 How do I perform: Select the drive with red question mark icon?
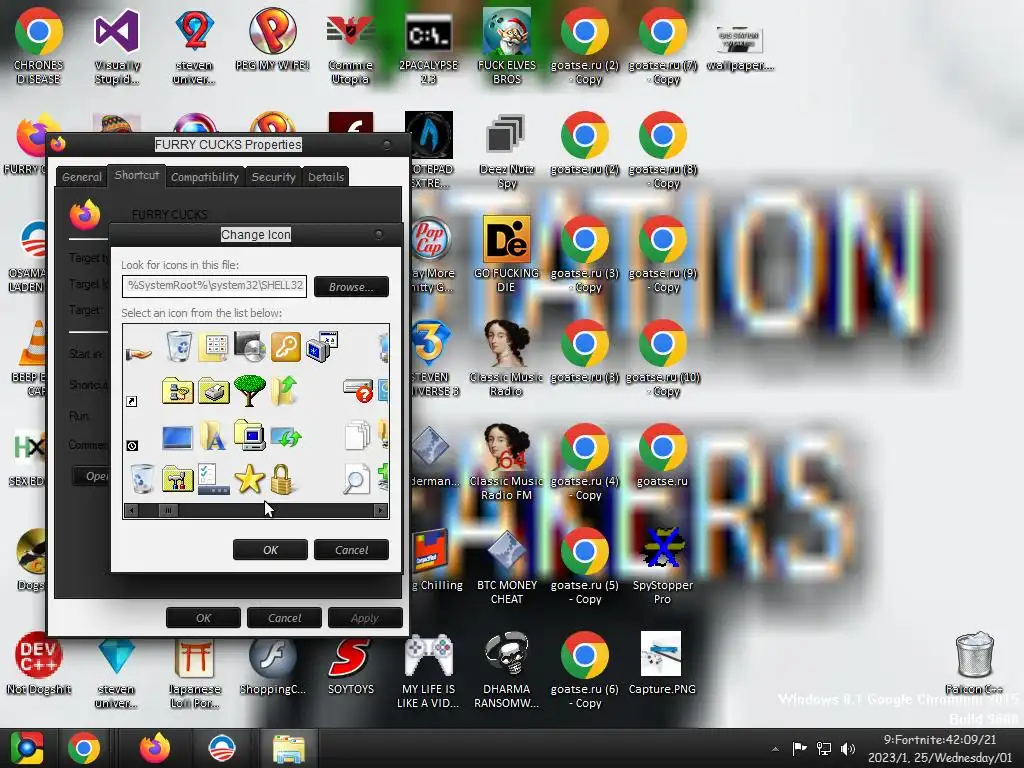pyautogui.click(x=358, y=391)
